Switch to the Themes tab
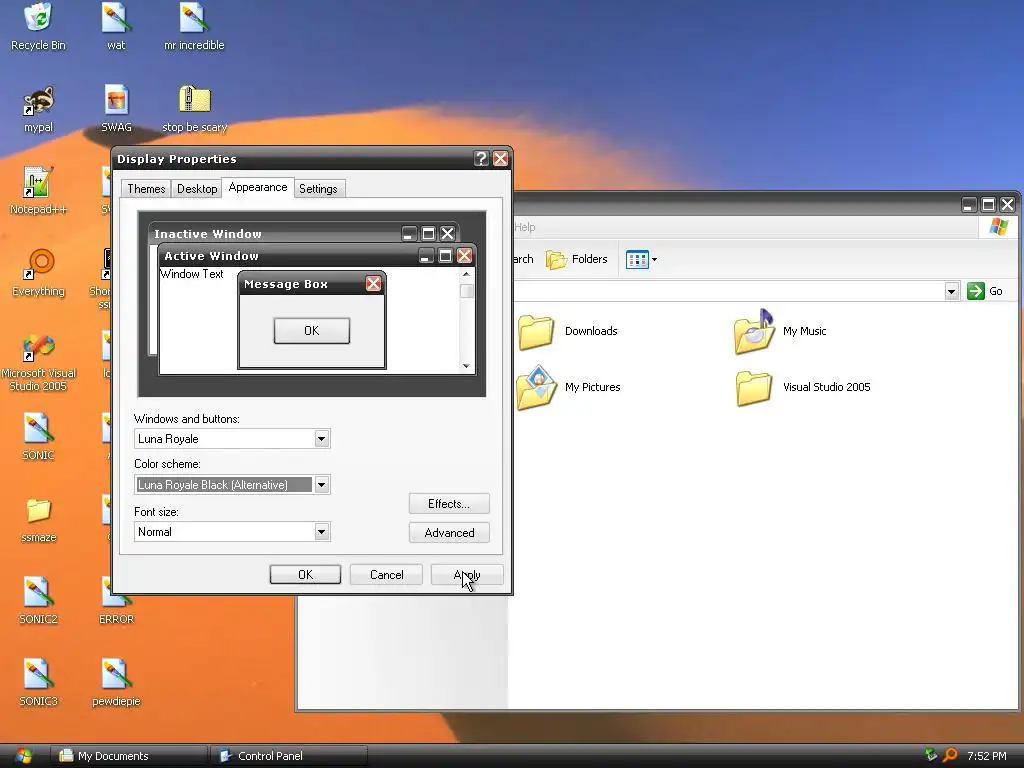Image resolution: width=1024 pixels, height=768 pixels. [x=146, y=189]
